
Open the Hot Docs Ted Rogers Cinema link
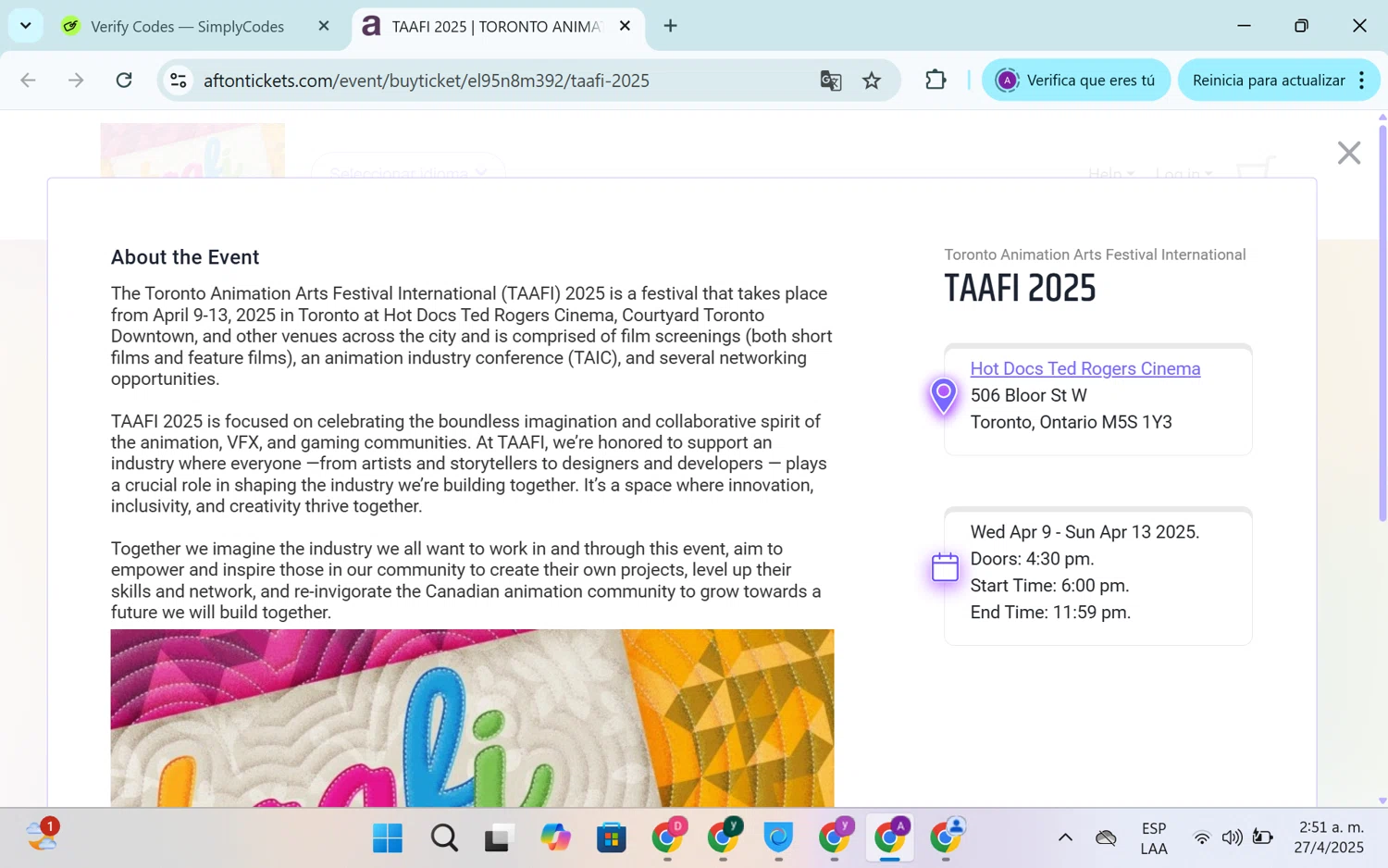click(x=1084, y=368)
